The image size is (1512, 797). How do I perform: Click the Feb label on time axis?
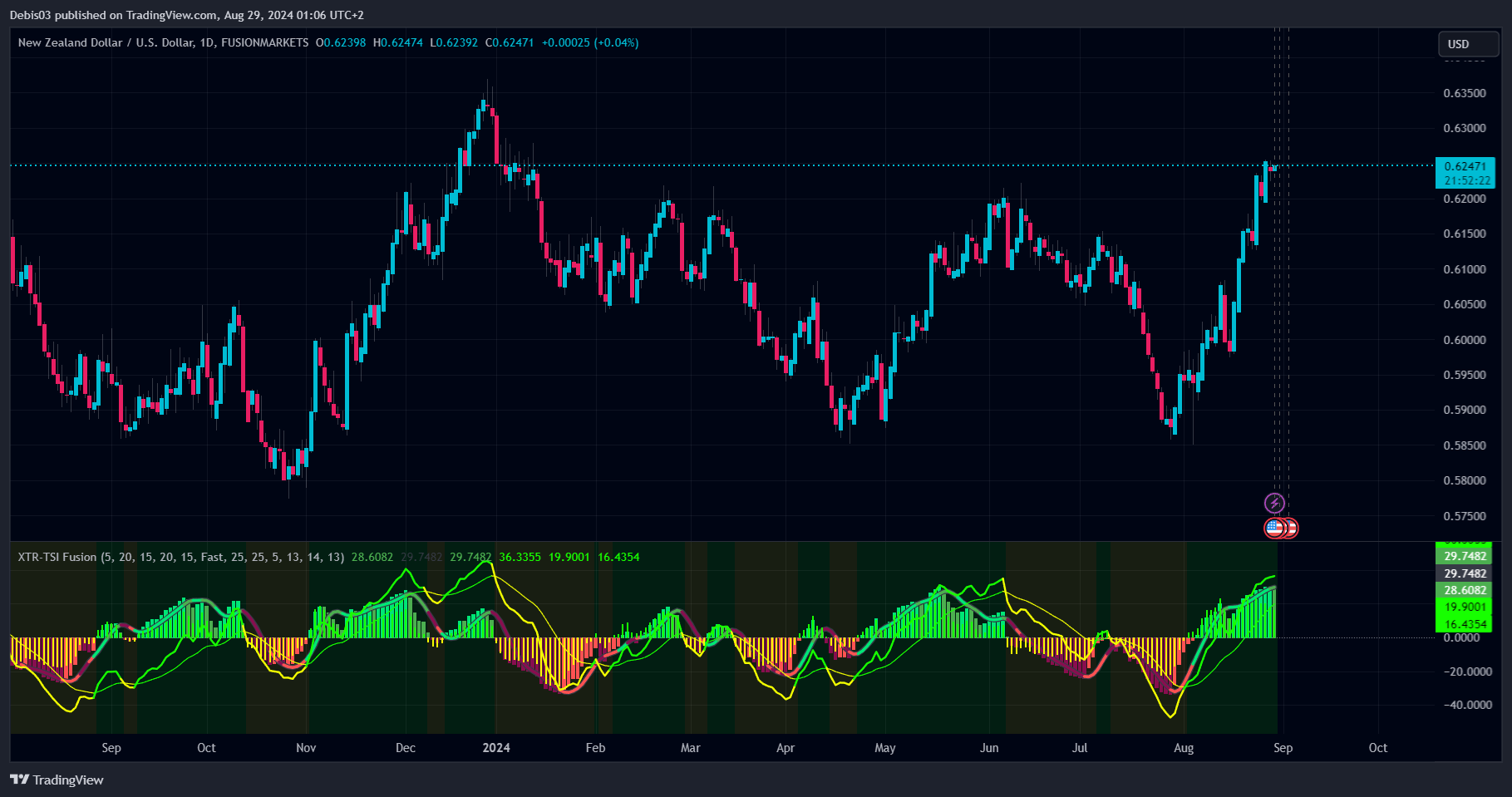click(x=595, y=748)
